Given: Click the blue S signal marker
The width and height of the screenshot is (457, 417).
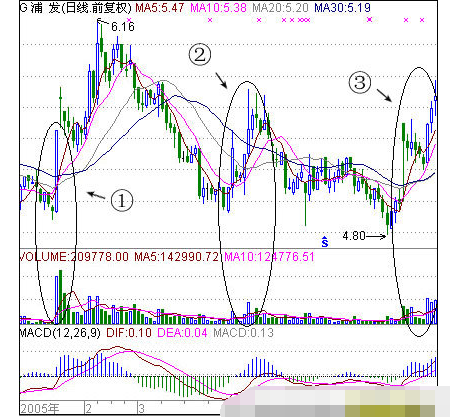Looking at the screenshot, I should (325, 242).
